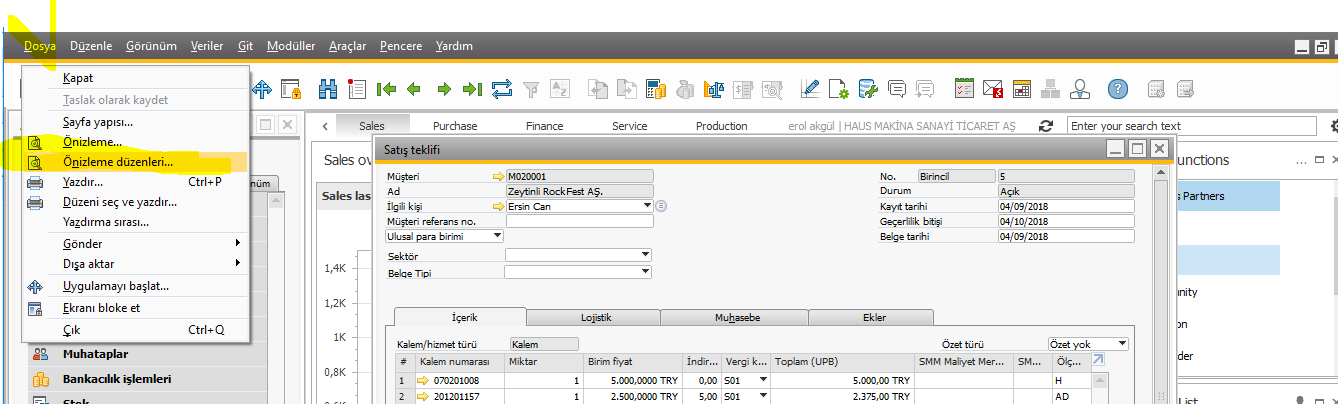Open Layout Designer pencil icon
This screenshot has width=1338, height=404.
pyautogui.click(x=810, y=89)
